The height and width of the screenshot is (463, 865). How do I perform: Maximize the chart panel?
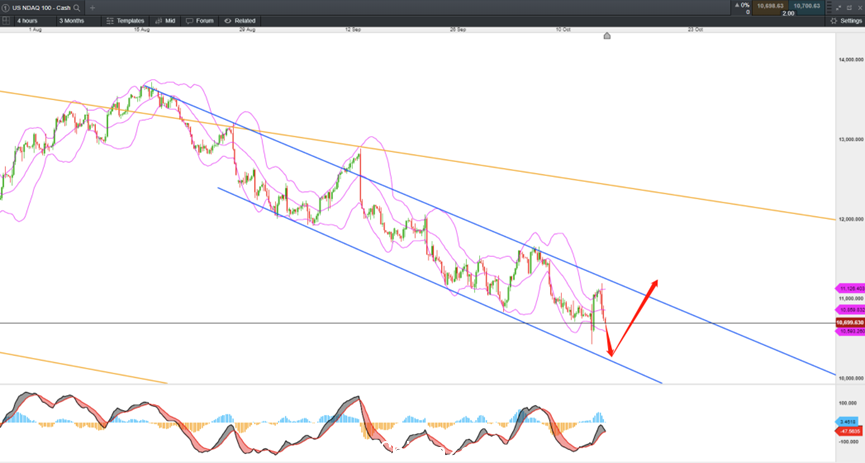(850, 8)
